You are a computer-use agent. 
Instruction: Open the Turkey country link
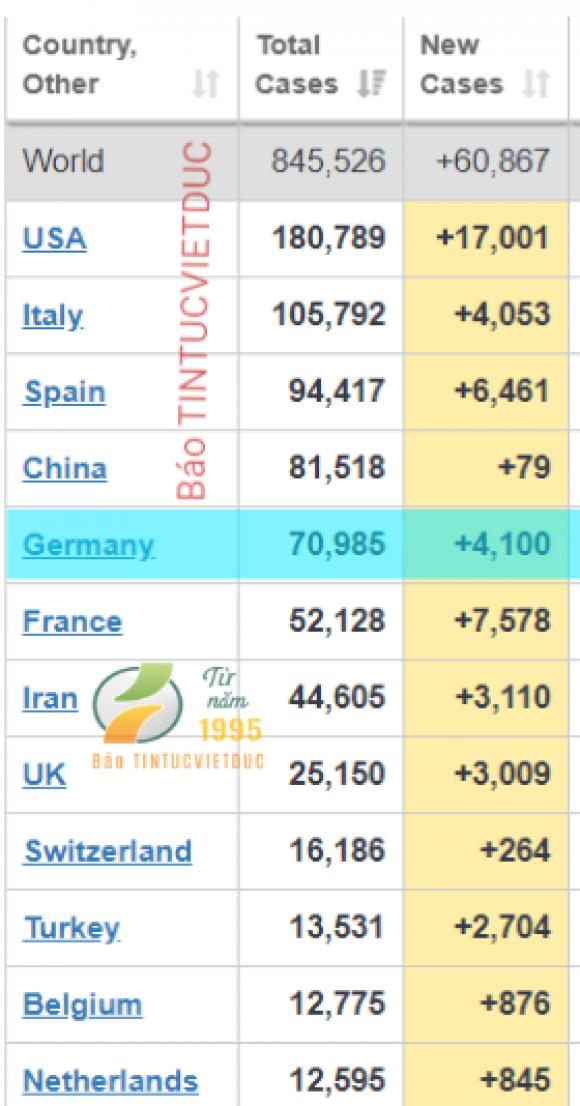(x=71, y=928)
